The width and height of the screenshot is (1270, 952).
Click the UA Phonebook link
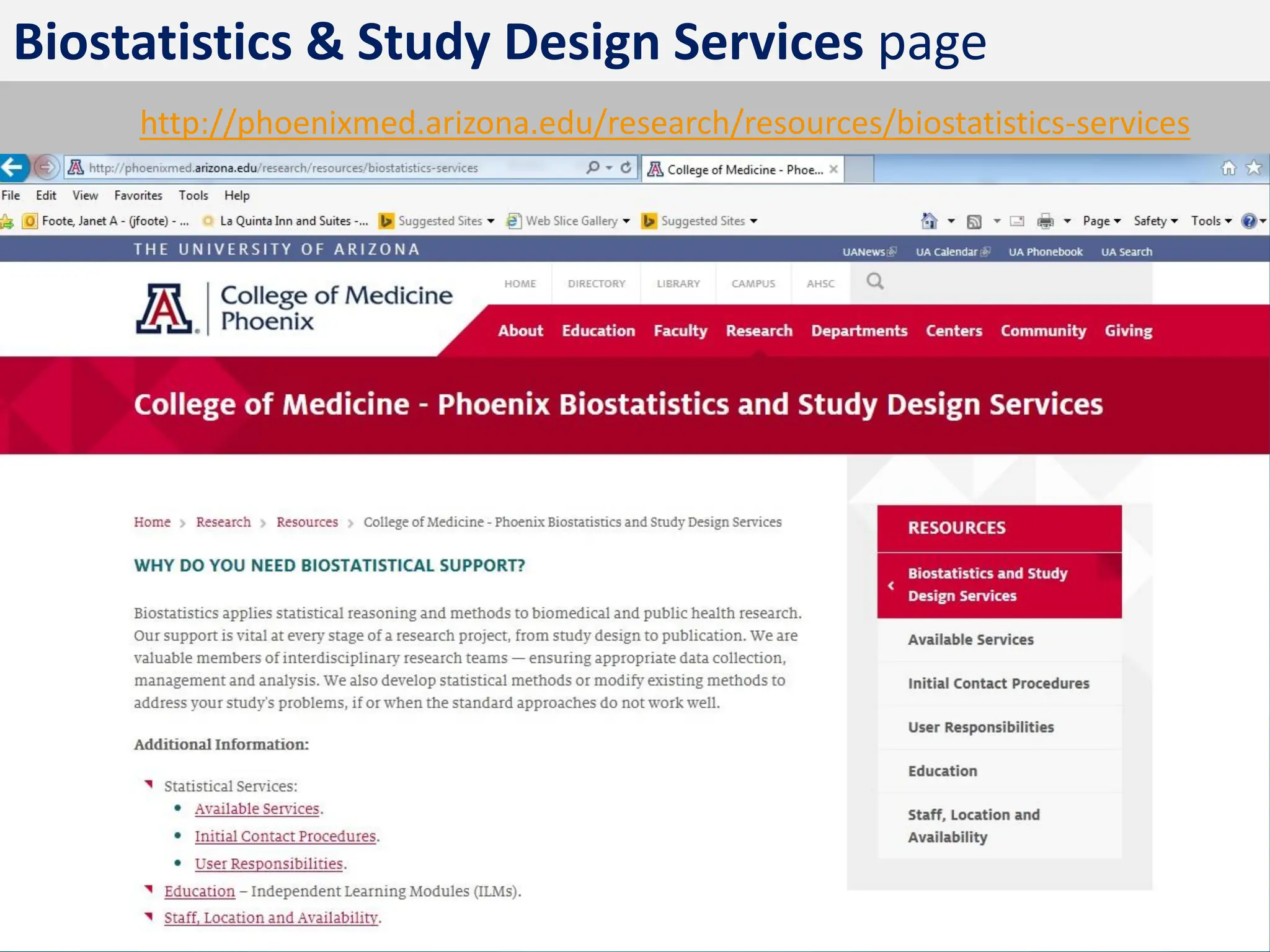(1046, 252)
